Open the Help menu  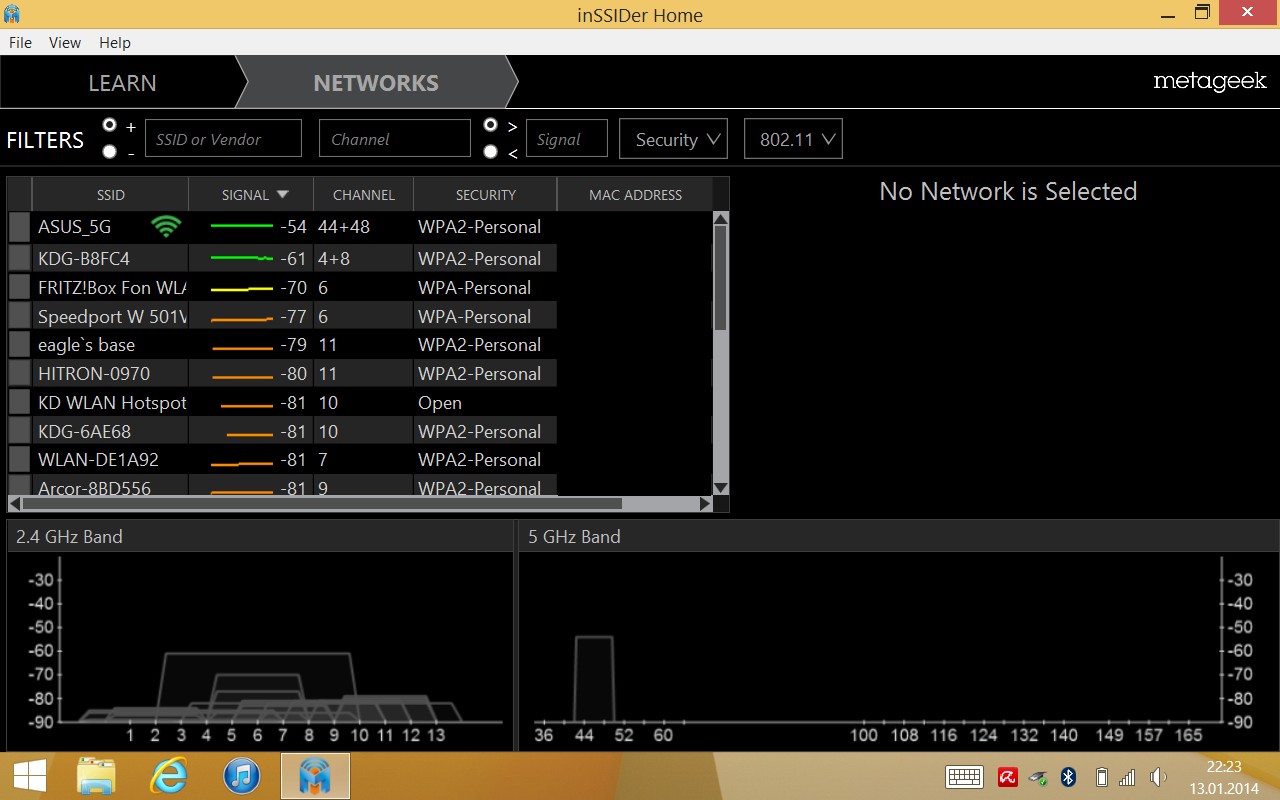(115, 43)
